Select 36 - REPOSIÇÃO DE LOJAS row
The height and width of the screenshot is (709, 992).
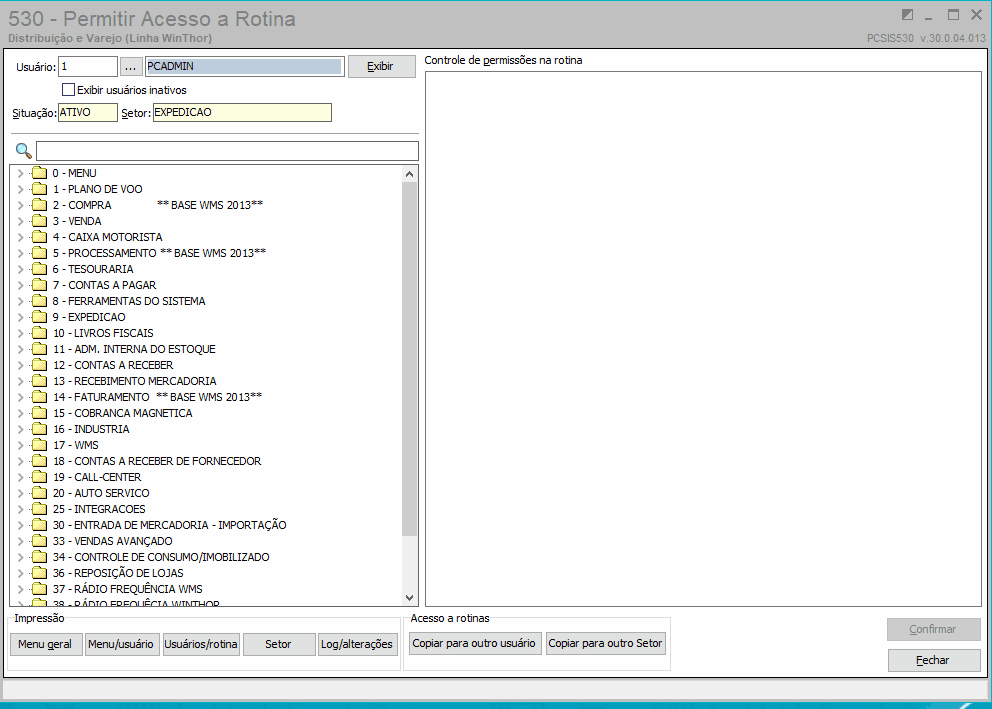(x=118, y=573)
